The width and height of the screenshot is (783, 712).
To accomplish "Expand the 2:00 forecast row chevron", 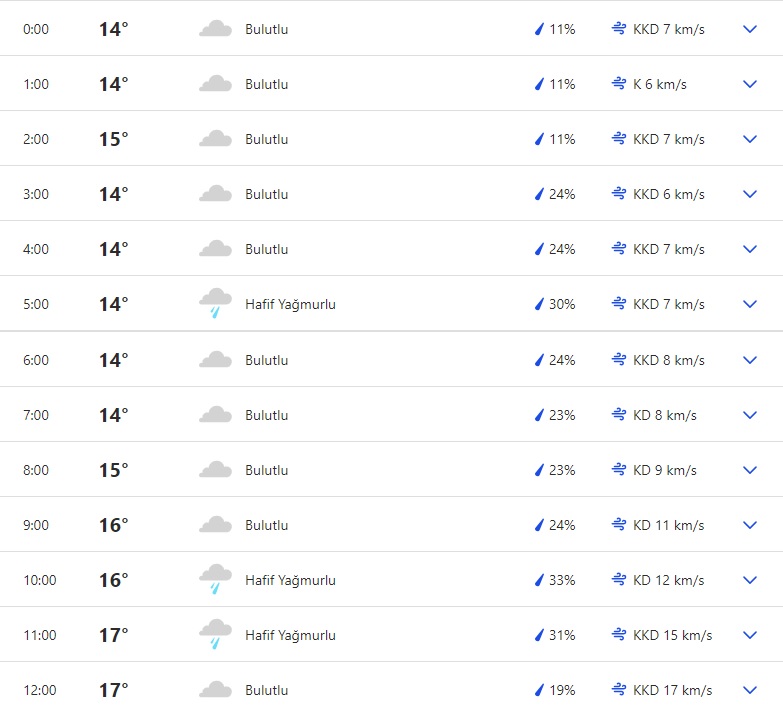I will coord(750,139).
